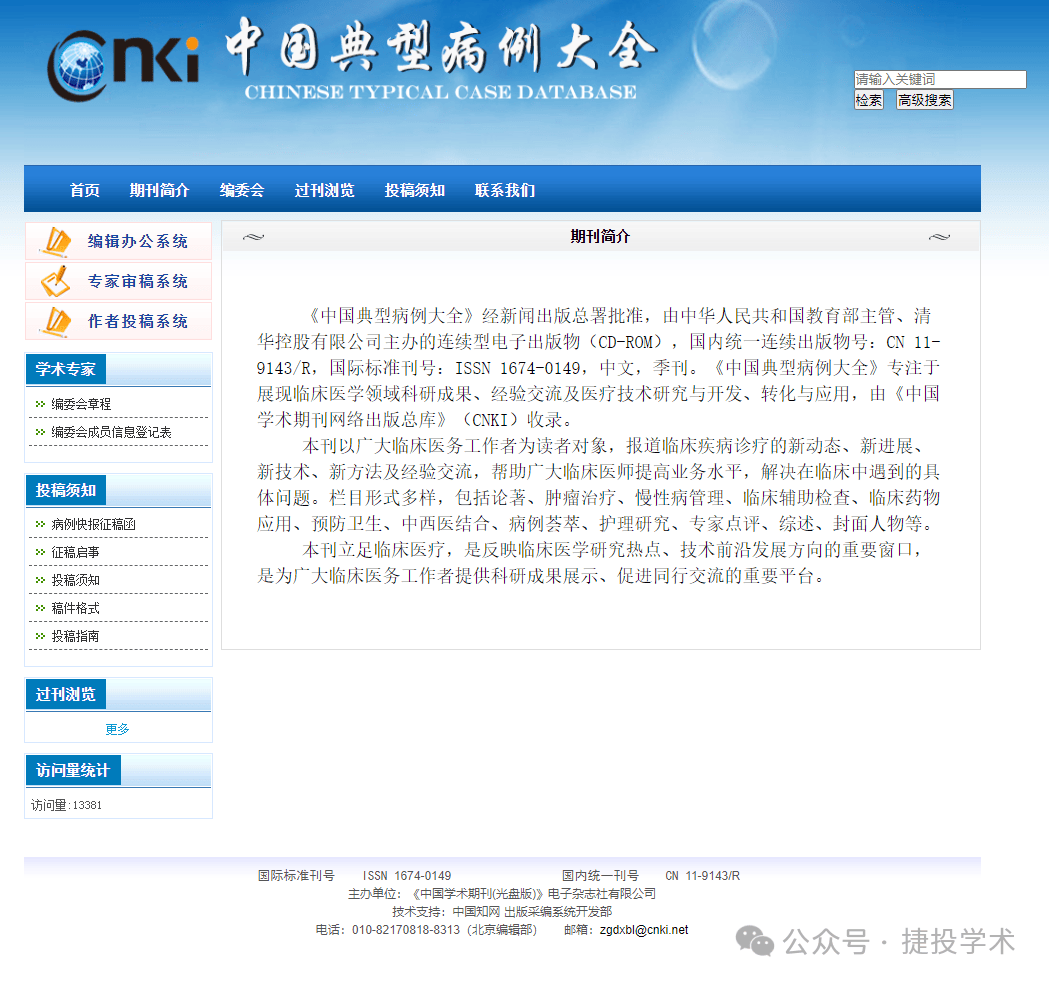Viewport: 1049px width, 984px height.
Task: Click 更多 under 过刊浏览
Action: 117,729
